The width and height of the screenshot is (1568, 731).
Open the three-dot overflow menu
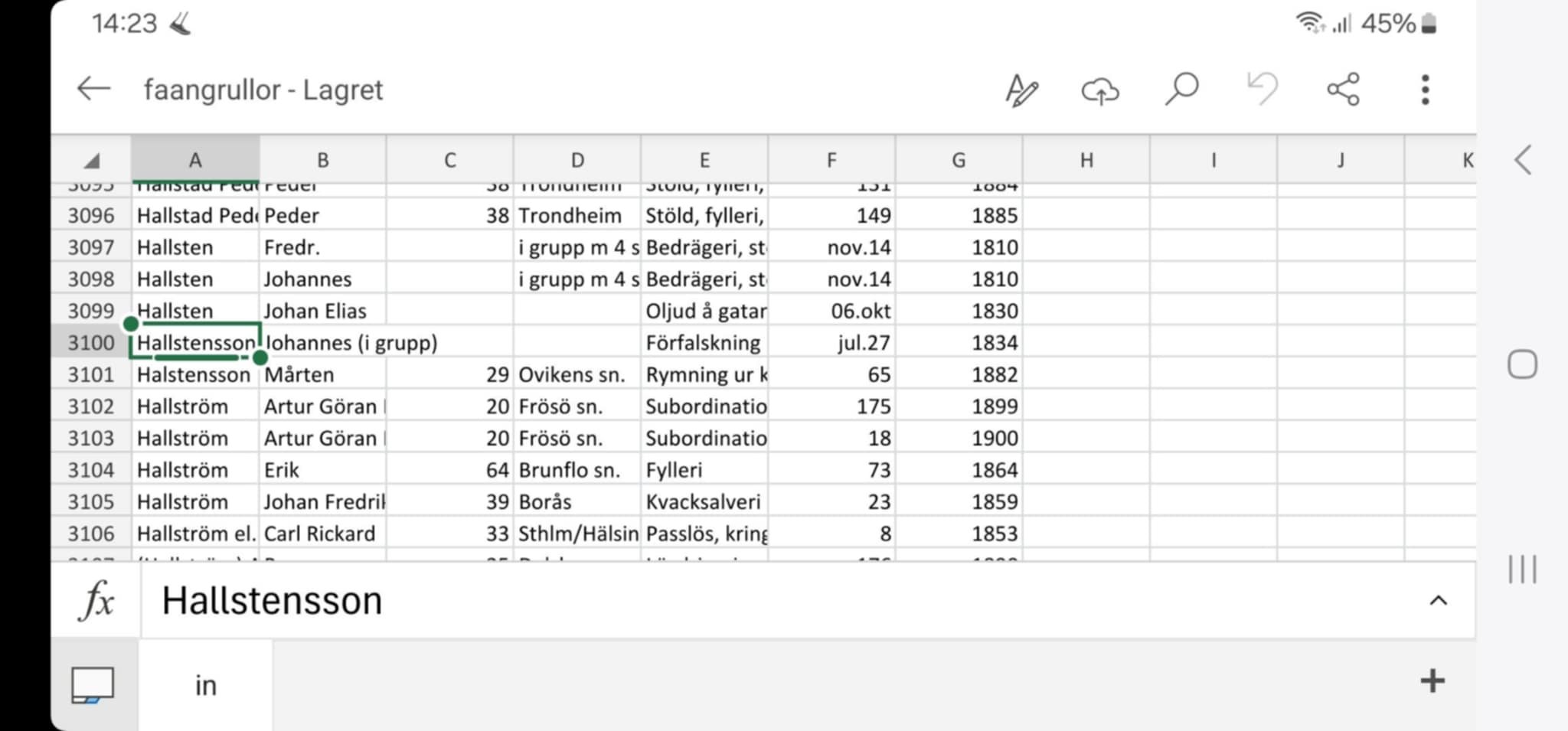coord(1425,90)
